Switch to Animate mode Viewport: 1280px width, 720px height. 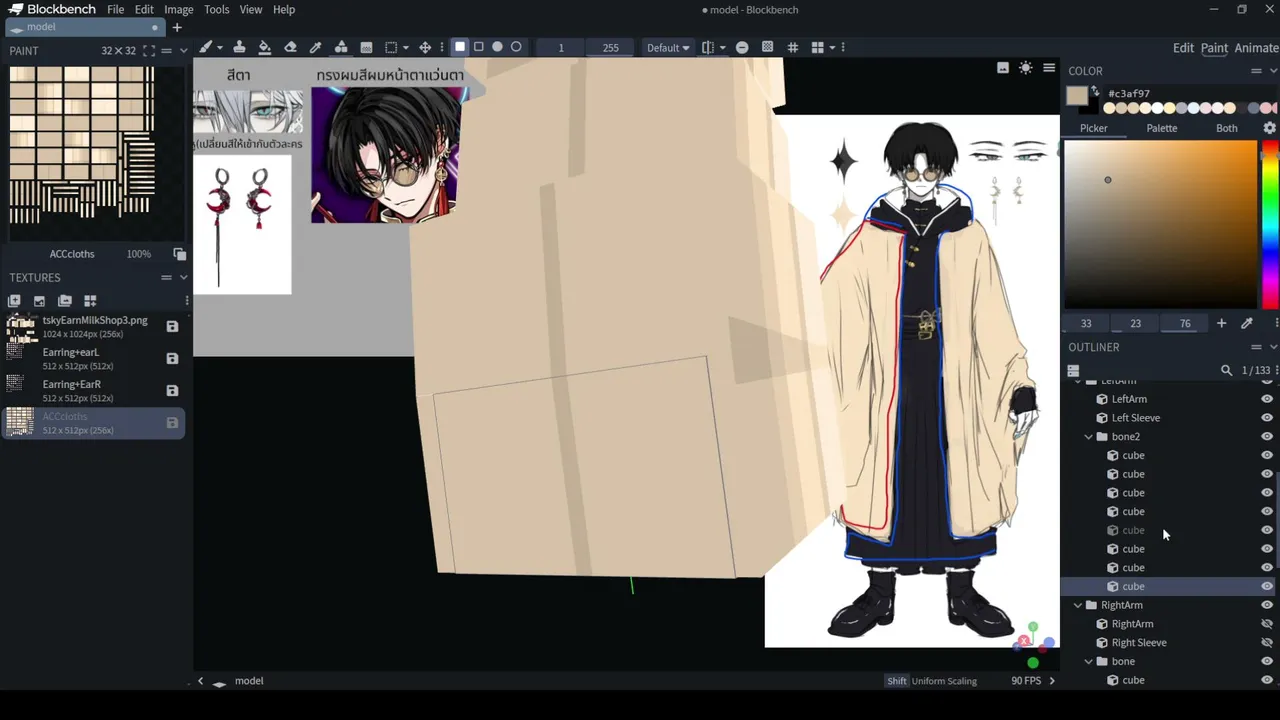tap(1256, 48)
